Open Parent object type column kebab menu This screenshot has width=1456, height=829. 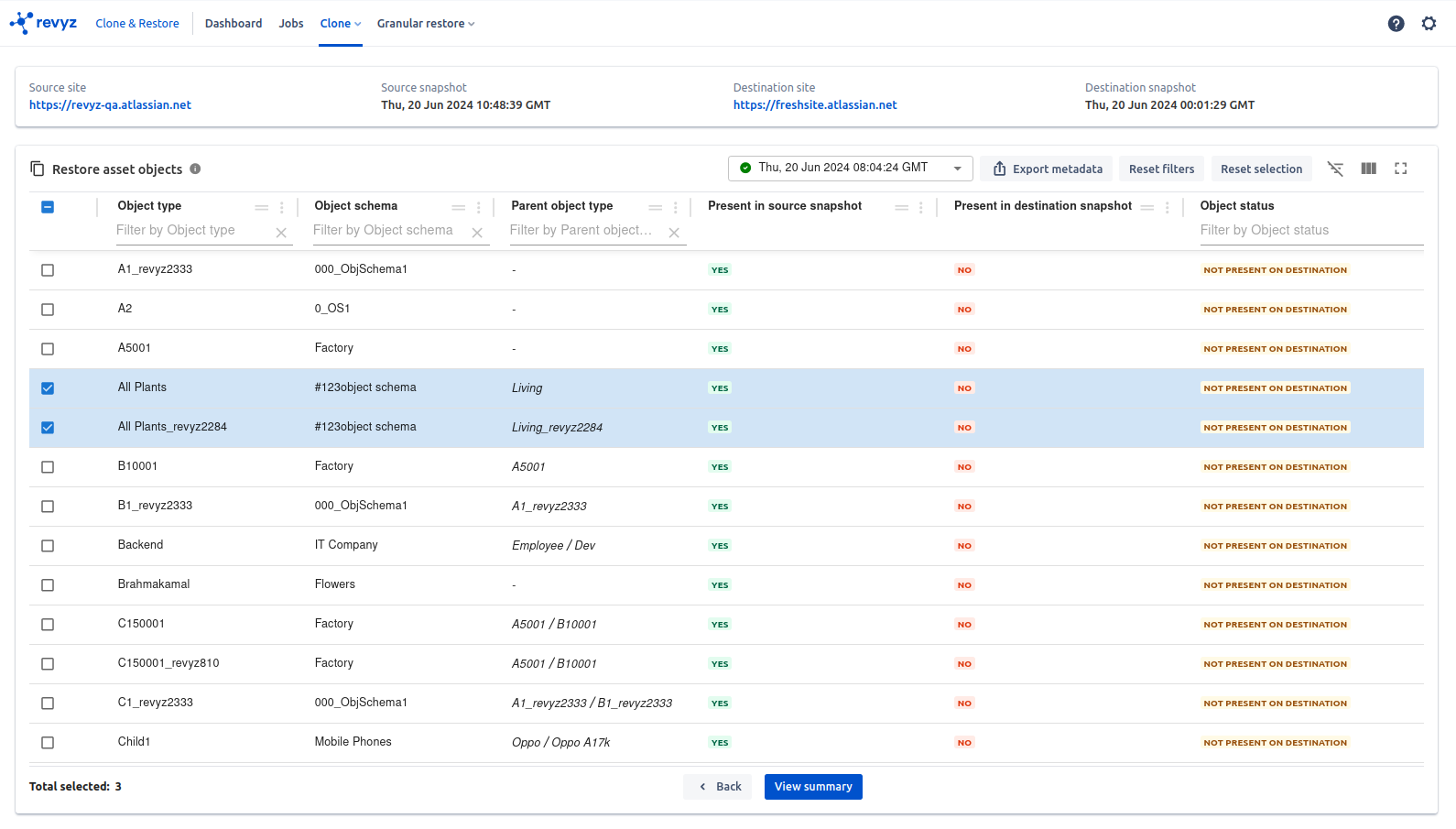676,208
